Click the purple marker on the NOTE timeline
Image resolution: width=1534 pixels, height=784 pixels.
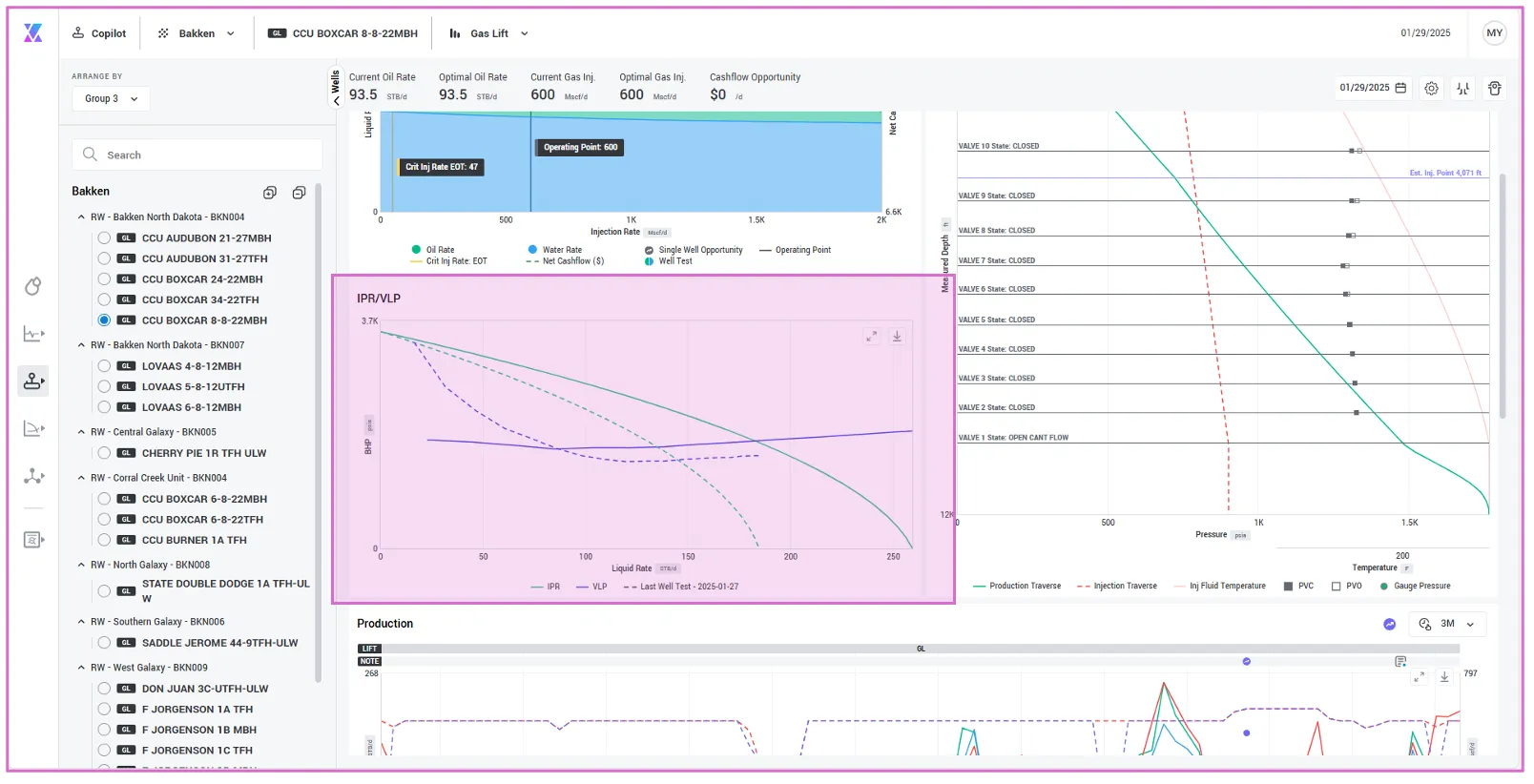tap(1246, 661)
